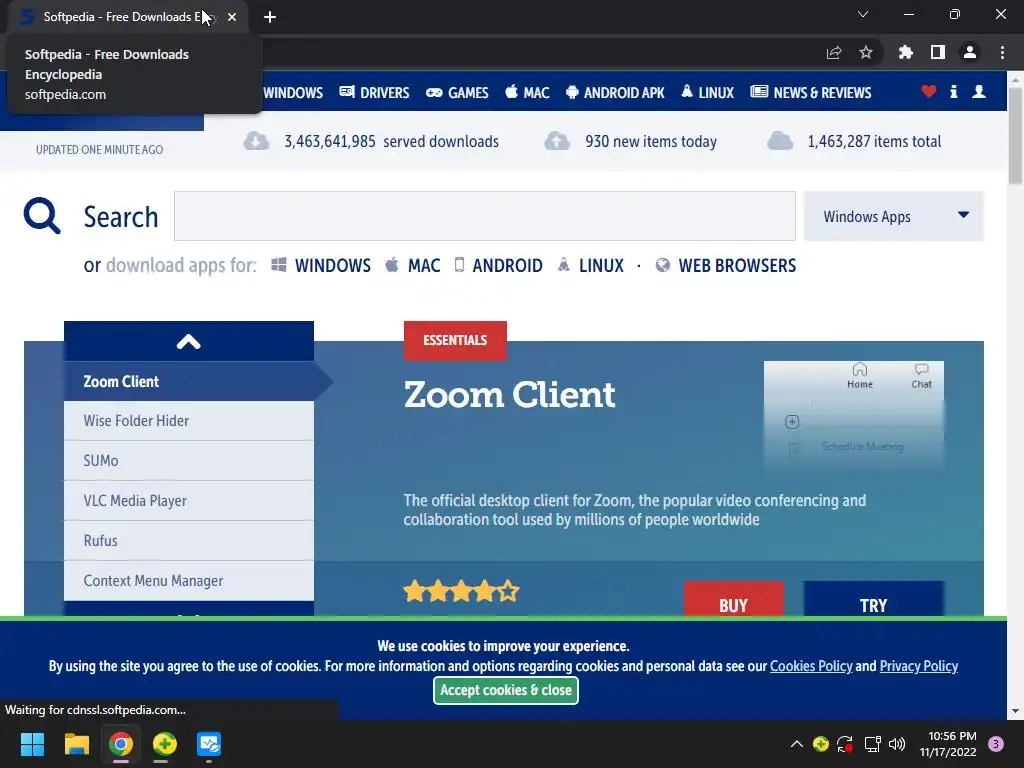Open the ANDROID APK navigation menu

click(x=615, y=93)
